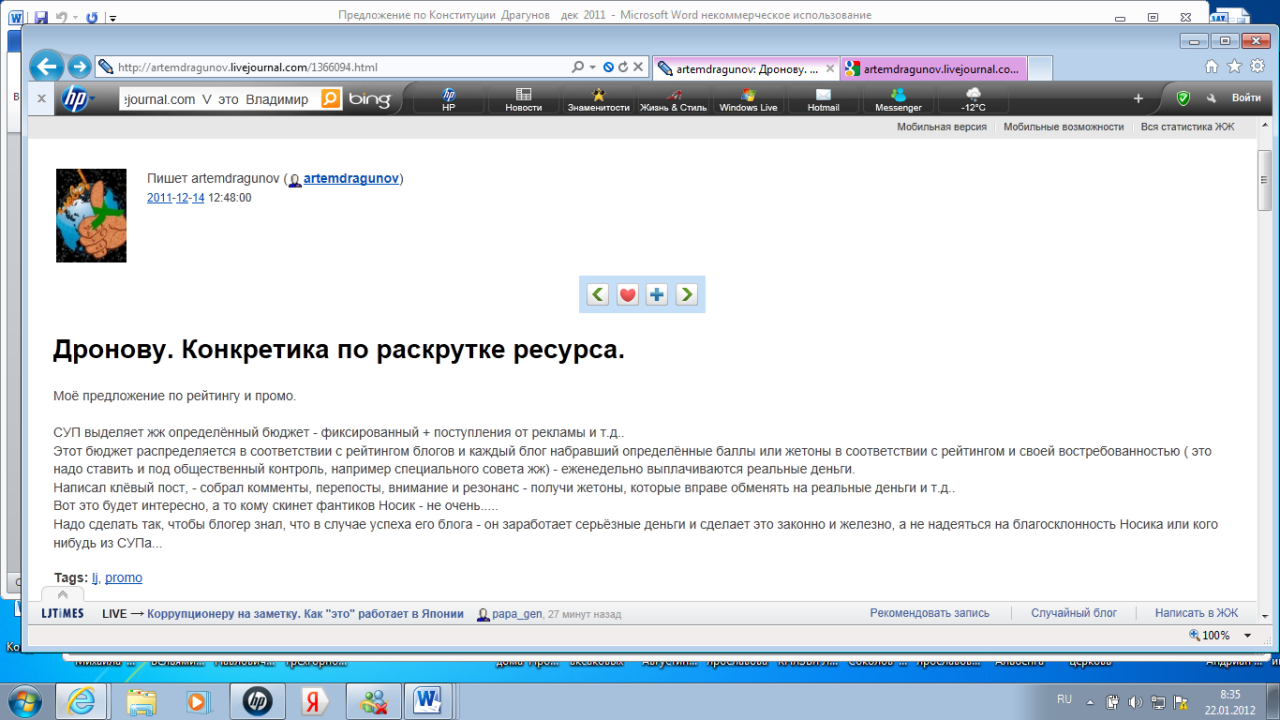This screenshot has width=1280, height=720.
Task: Open the lj tag link
Action: [95, 578]
